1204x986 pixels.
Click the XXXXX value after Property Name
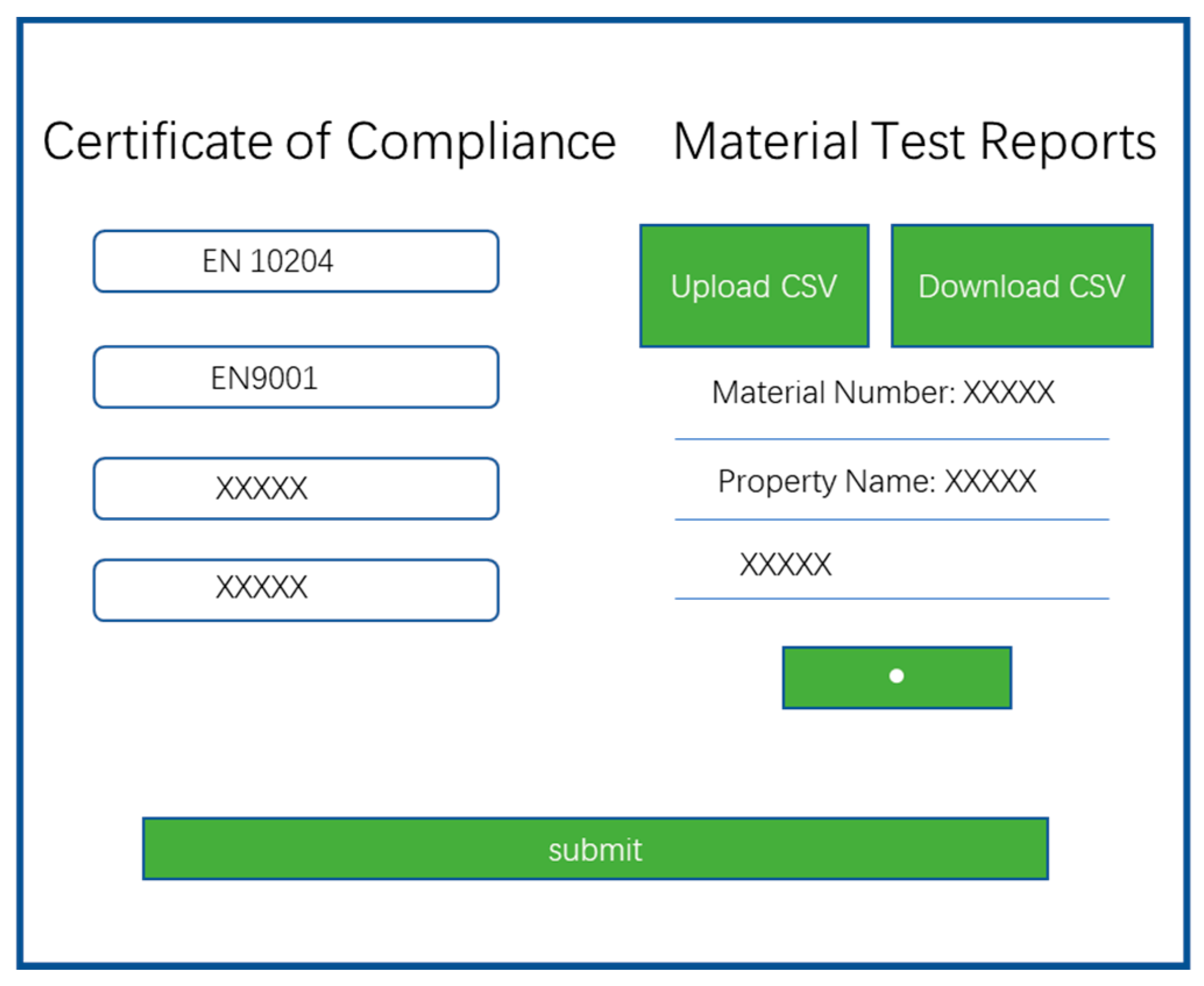pyautogui.click(x=990, y=482)
